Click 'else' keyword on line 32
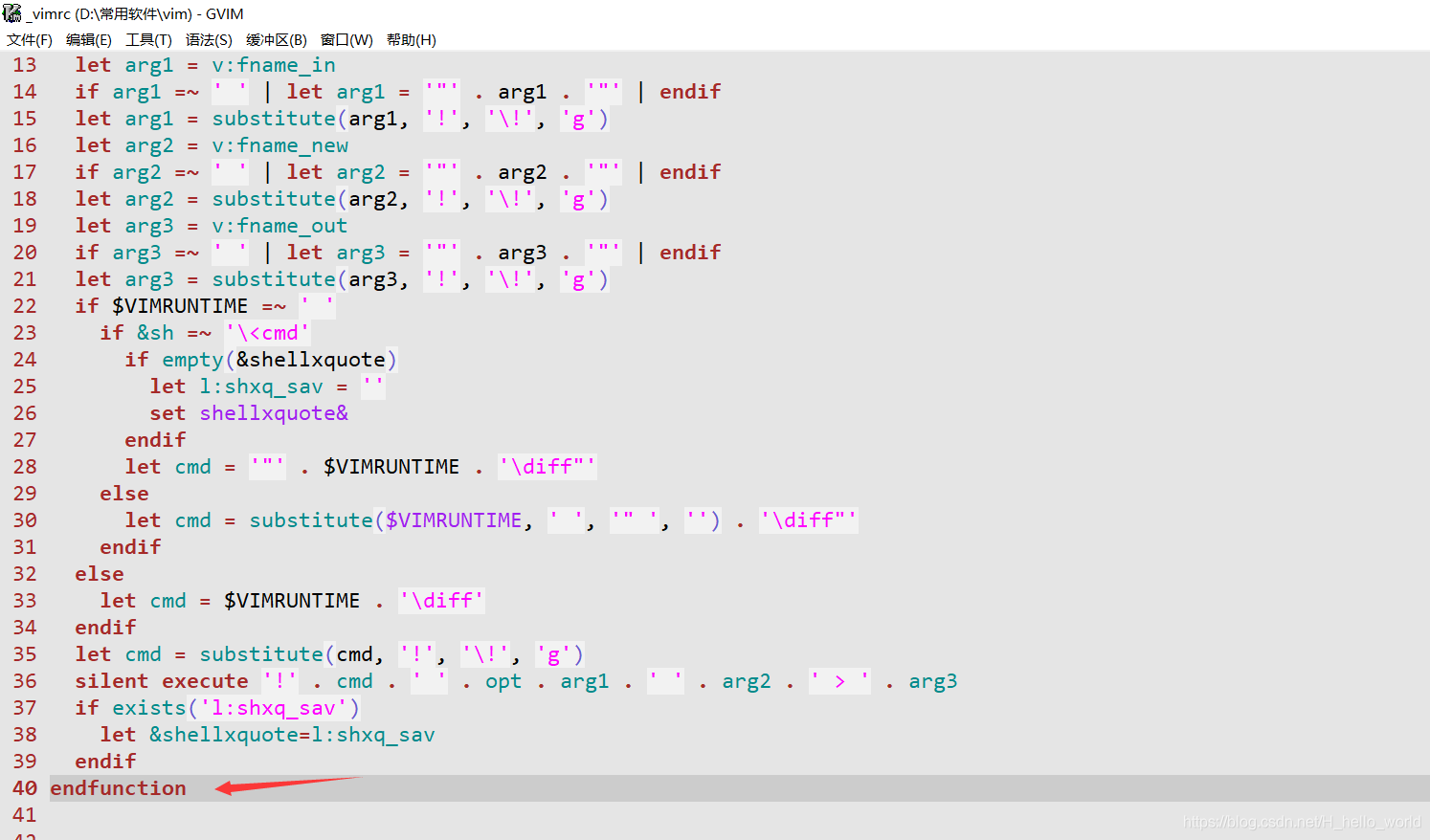Screen dimensions: 1430x840 100,574
